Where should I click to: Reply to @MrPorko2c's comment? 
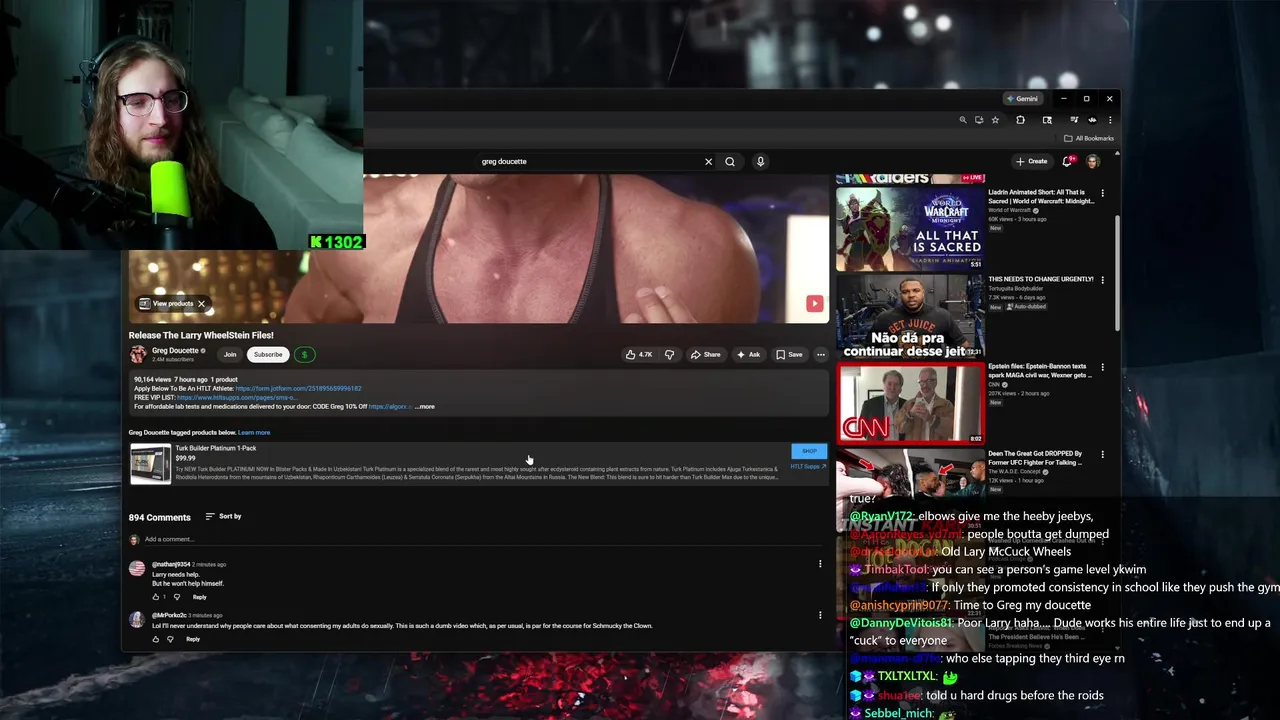192,639
